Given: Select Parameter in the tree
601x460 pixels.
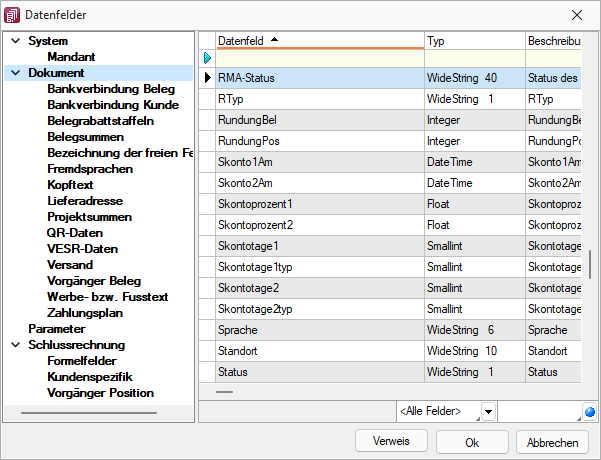Looking at the screenshot, I should 57,329.
